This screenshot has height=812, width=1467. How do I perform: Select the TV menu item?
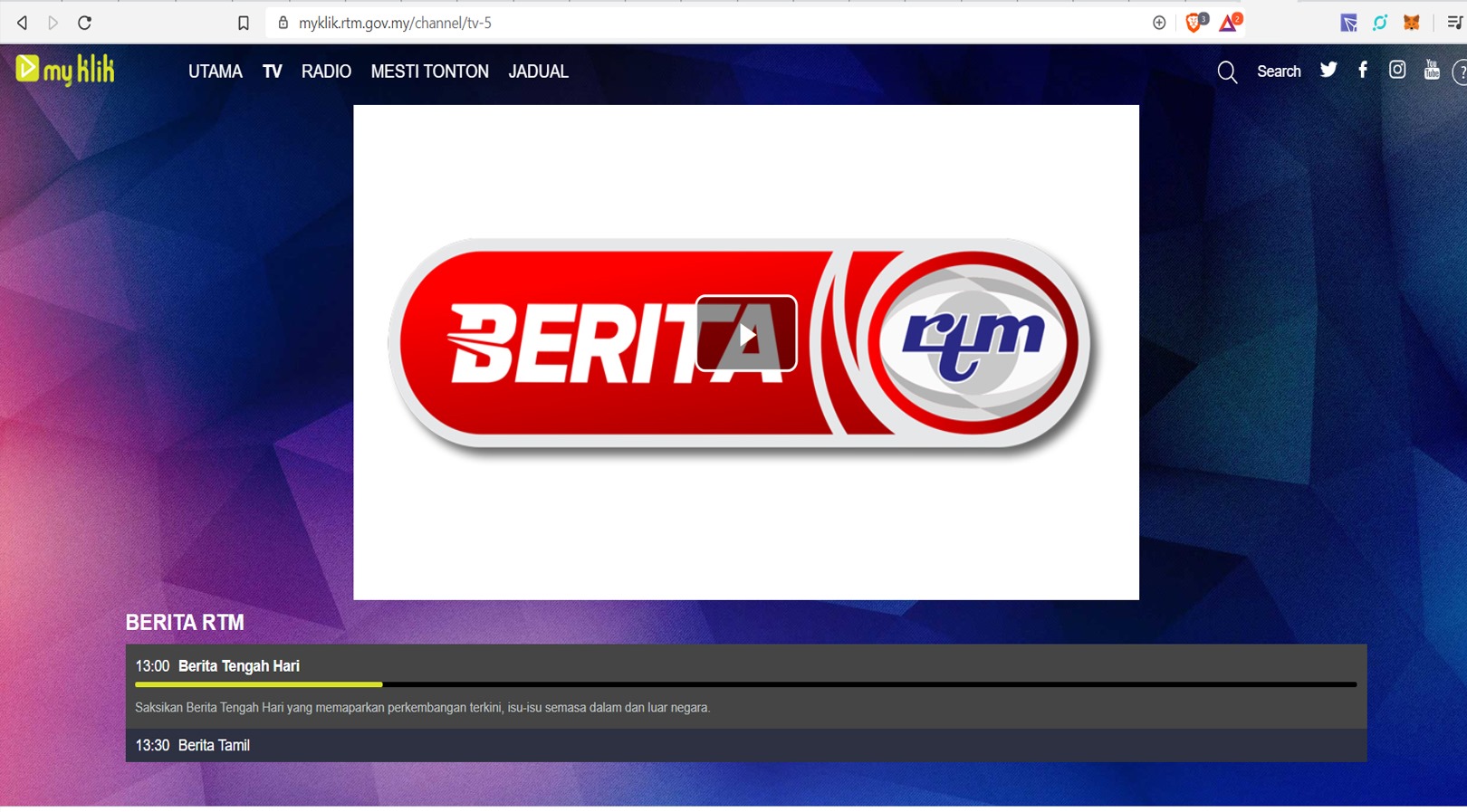[x=272, y=72]
